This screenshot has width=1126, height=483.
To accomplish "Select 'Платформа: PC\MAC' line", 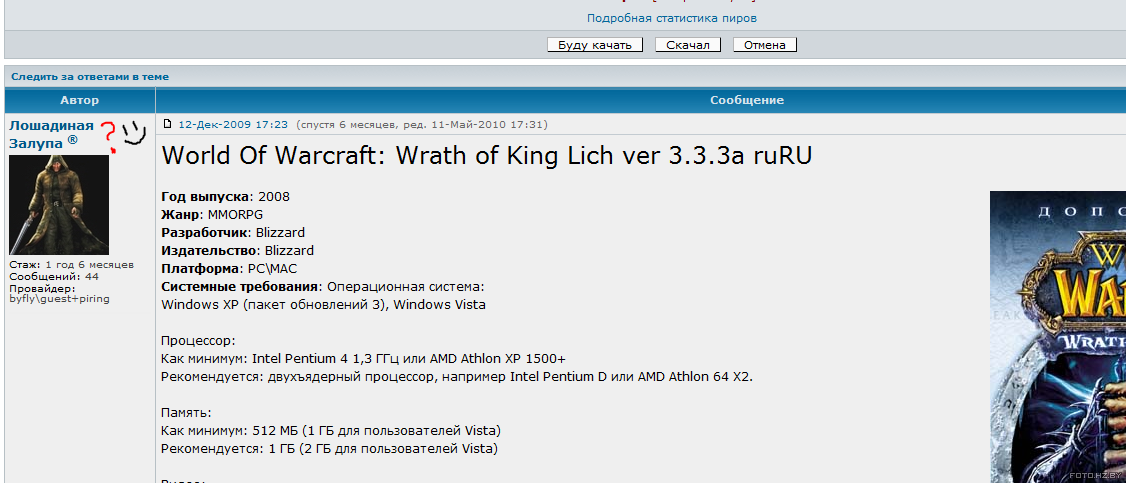I will 229,268.
